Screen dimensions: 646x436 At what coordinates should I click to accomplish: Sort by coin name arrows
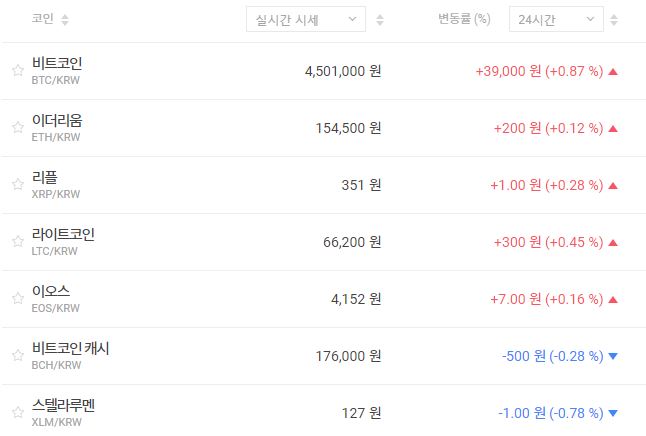click(x=65, y=20)
